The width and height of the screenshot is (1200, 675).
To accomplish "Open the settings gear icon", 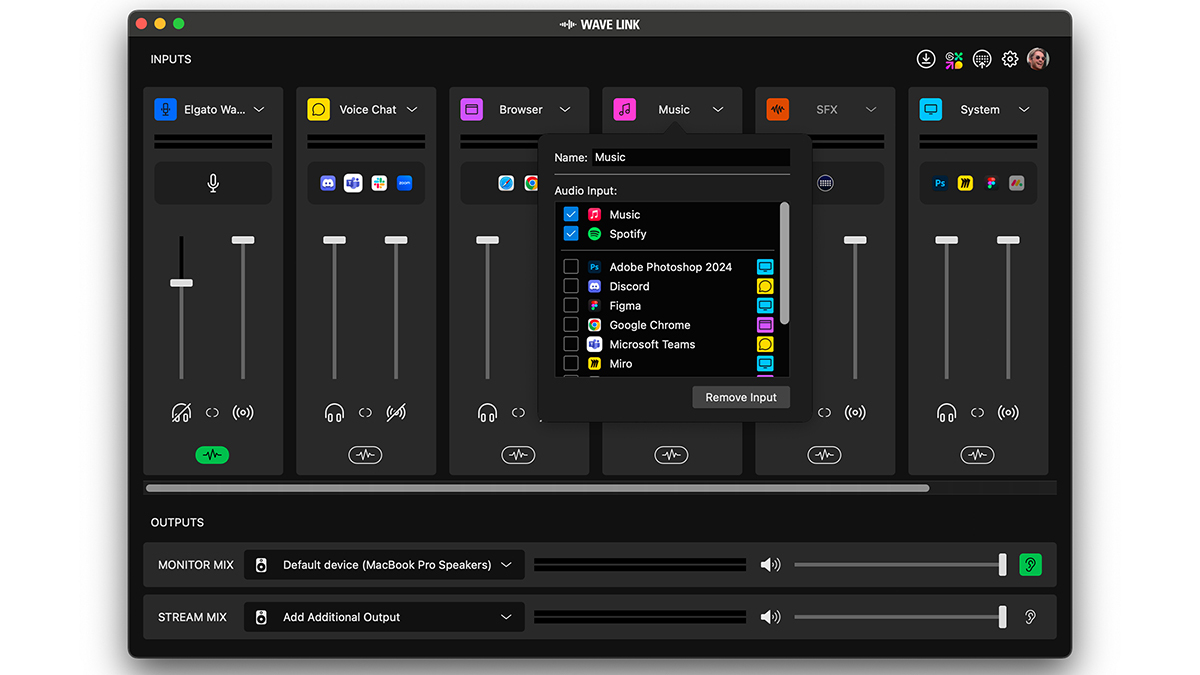I will click(1010, 60).
